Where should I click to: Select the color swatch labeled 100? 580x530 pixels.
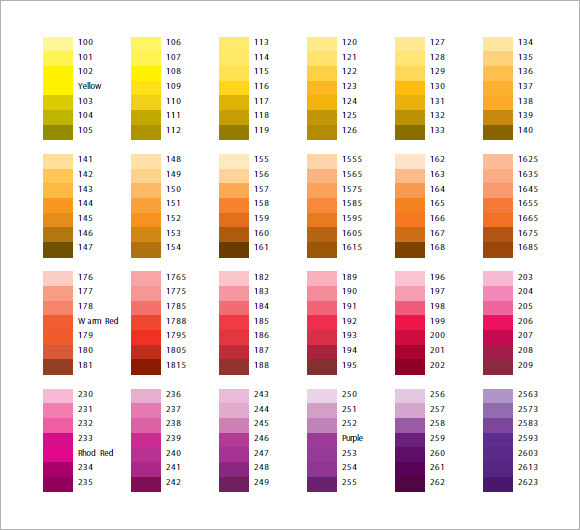[x=58, y=44]
